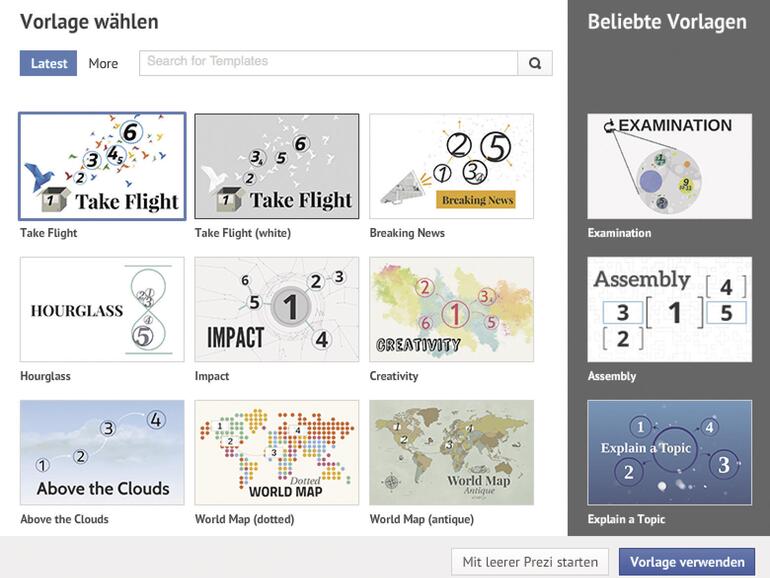Switch to the More tab

tap(103, 63)
